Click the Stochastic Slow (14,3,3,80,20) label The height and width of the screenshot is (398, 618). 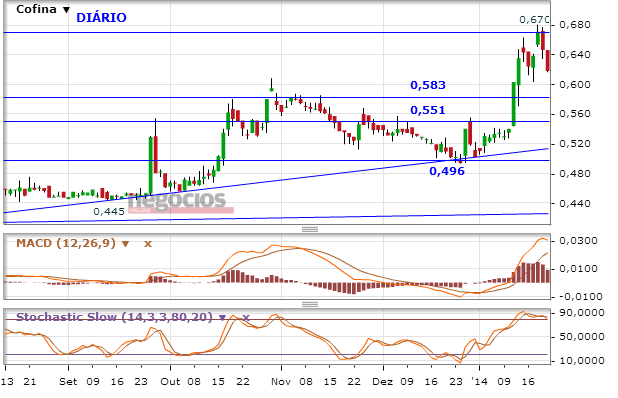pos(114,317)
